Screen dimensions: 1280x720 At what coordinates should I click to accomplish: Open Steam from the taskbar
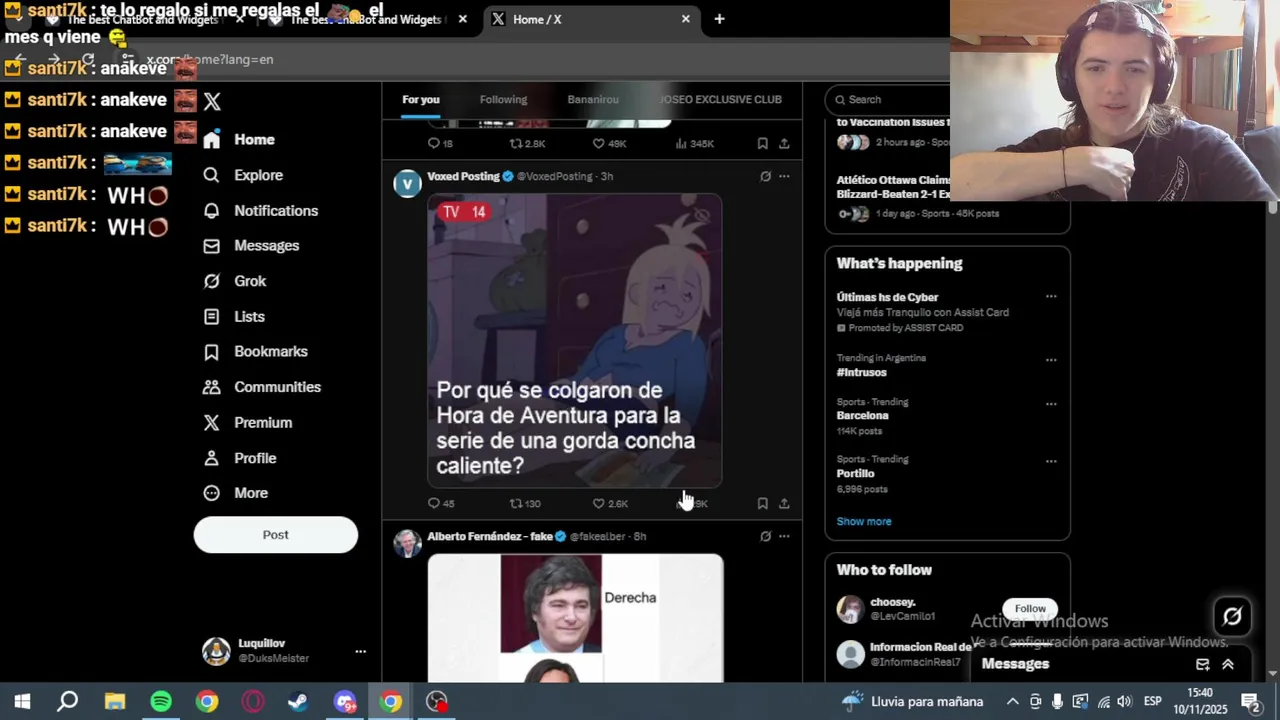(298, 702)
